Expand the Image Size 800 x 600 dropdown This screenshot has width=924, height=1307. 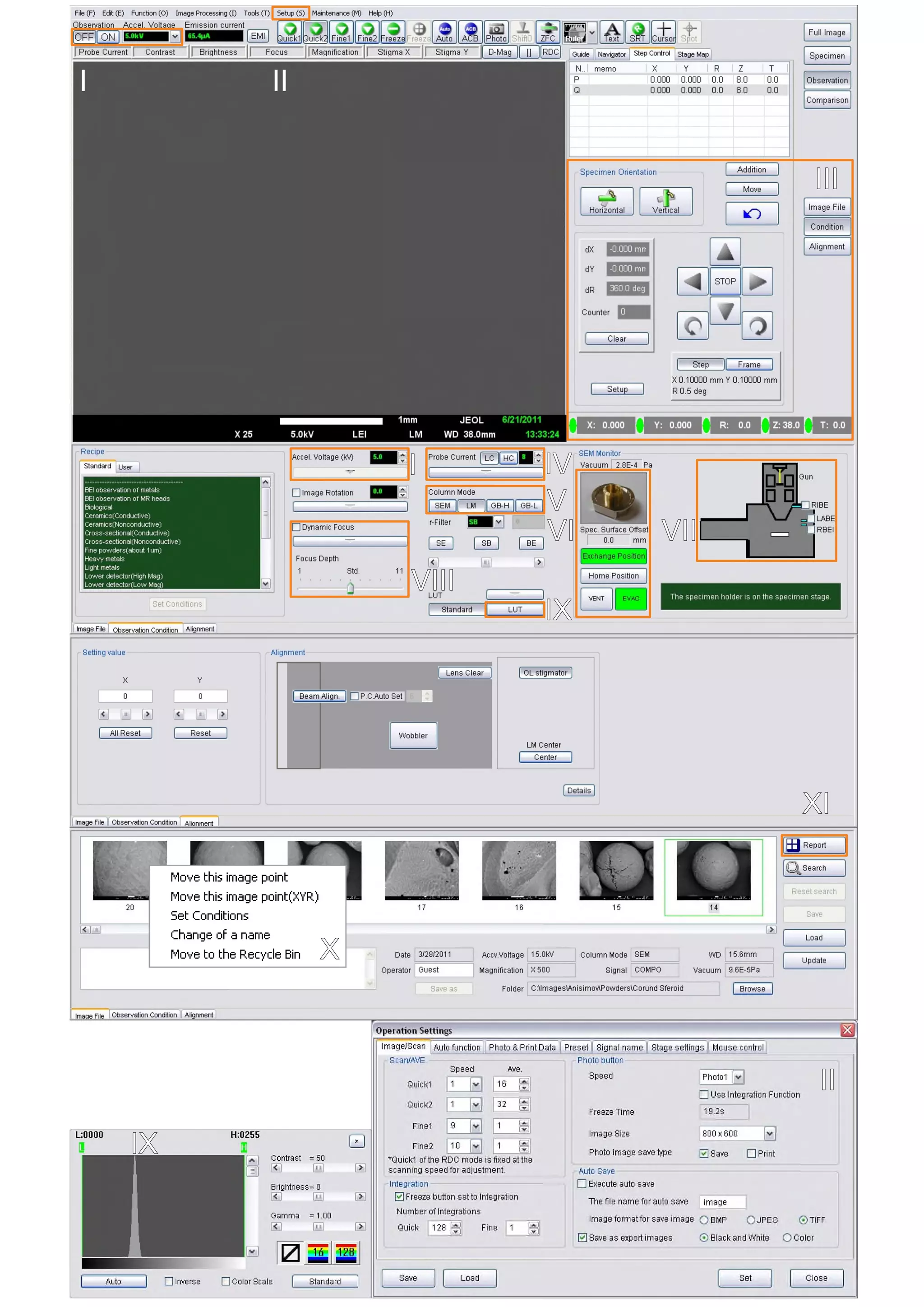(x=769, y=1133)
